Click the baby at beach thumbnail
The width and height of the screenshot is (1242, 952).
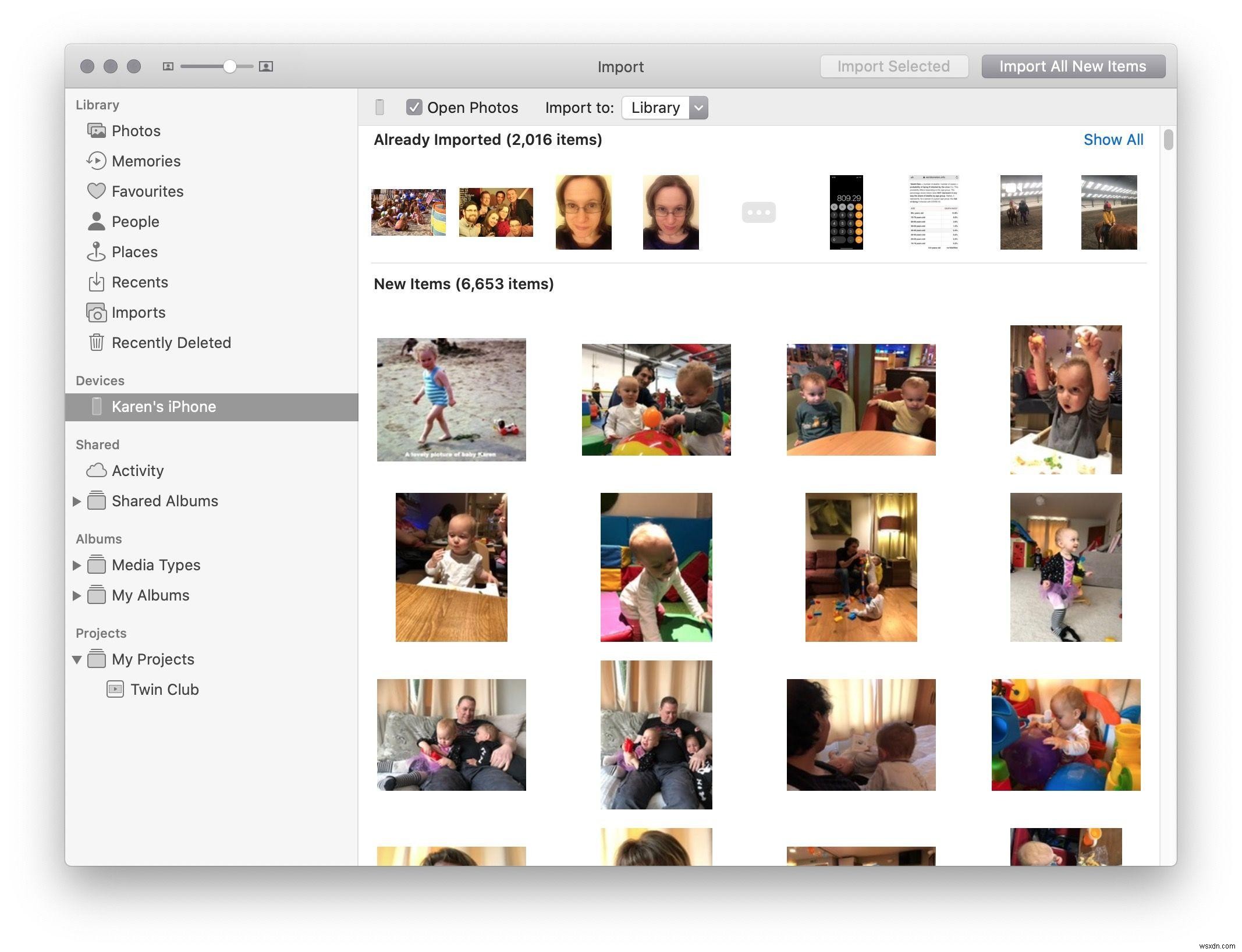coord(451,398)
